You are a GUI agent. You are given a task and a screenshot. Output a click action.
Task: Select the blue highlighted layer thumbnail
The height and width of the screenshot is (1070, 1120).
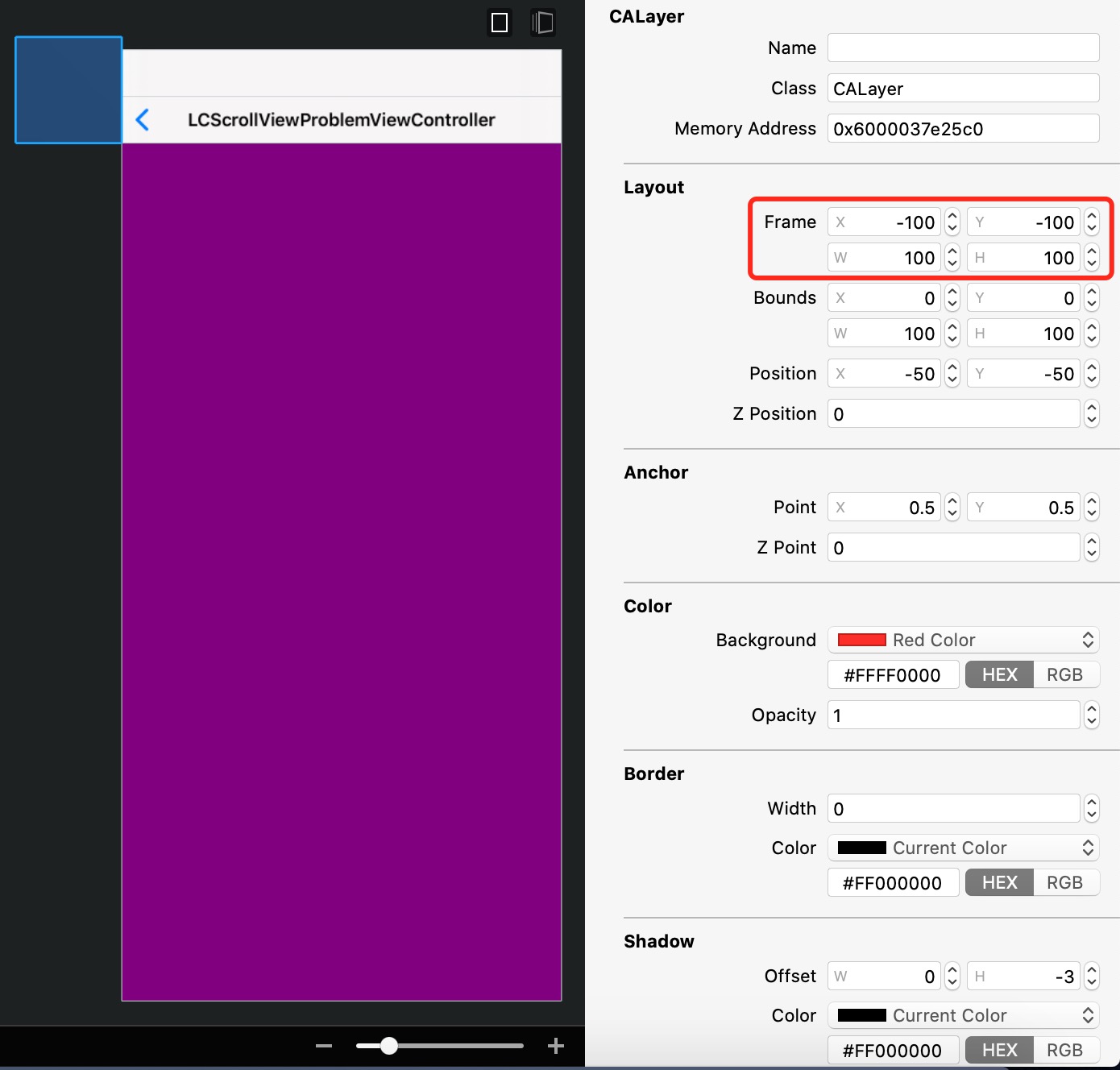[x=68, y=90]
